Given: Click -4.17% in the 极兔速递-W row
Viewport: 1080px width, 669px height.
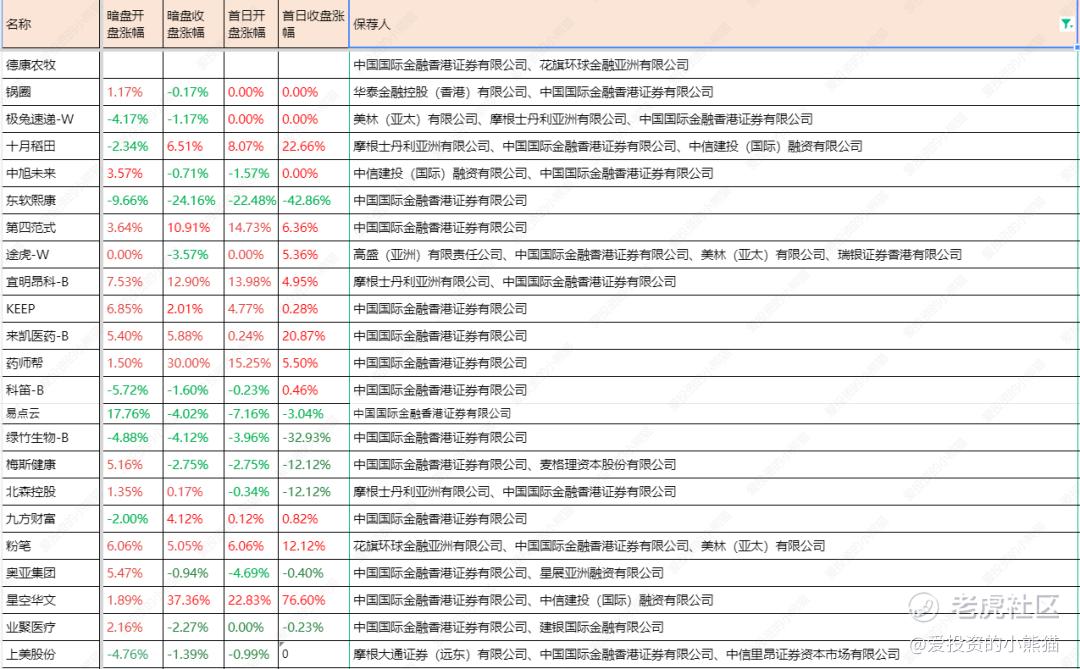Looking at the screenshot, I should tap(127, 119).
